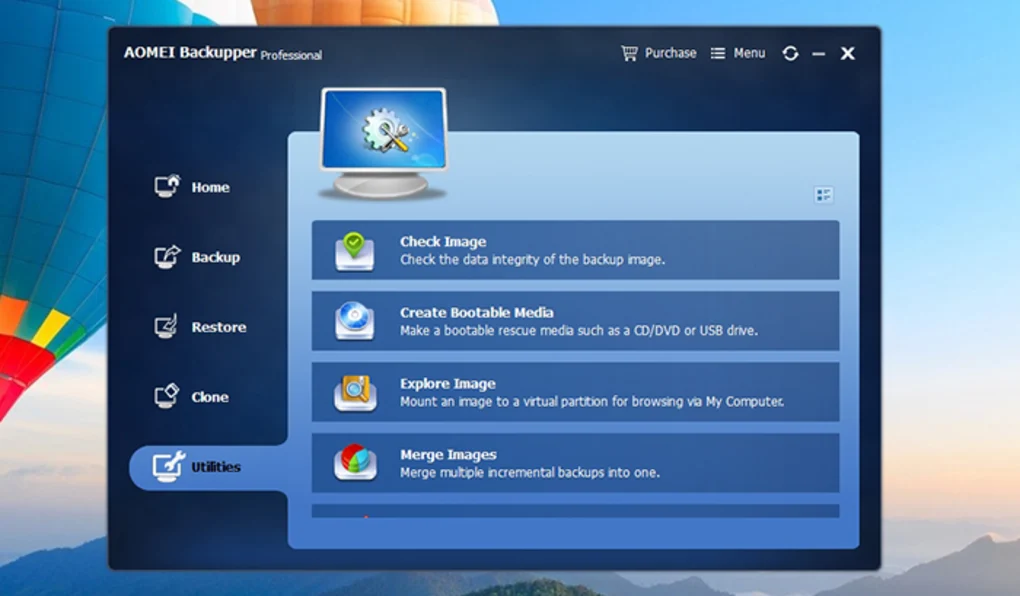This screenshot has height=596, width=1020.
Task: Click the Utilities sidebar icon
Action: coord(168,467)
